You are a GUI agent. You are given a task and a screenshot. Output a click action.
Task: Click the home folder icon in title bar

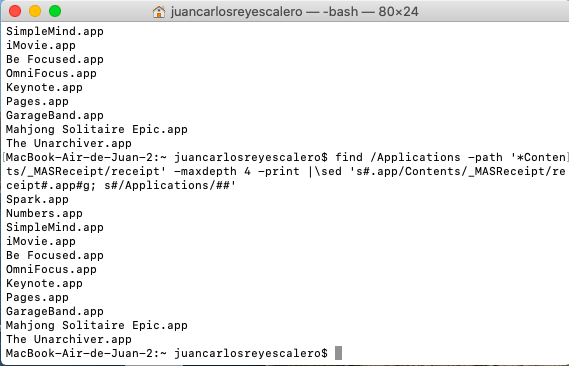click(x=159, y=12)
